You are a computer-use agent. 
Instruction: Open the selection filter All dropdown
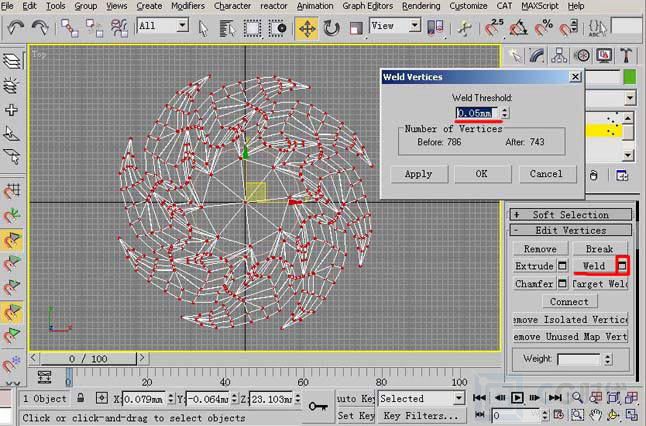(182, 26)
